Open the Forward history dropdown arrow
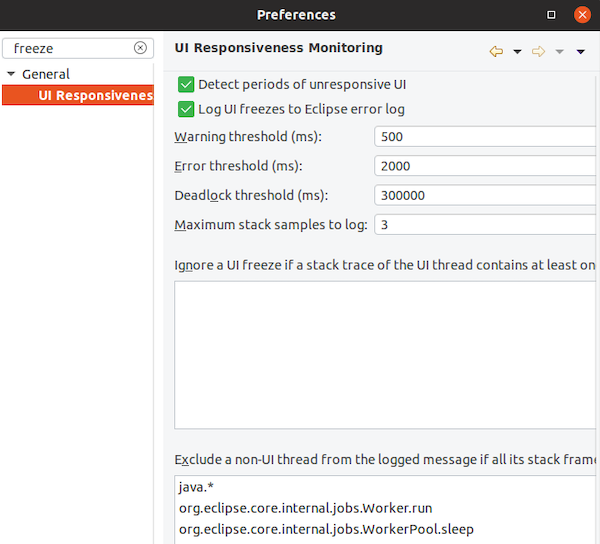 click(559, 52)
